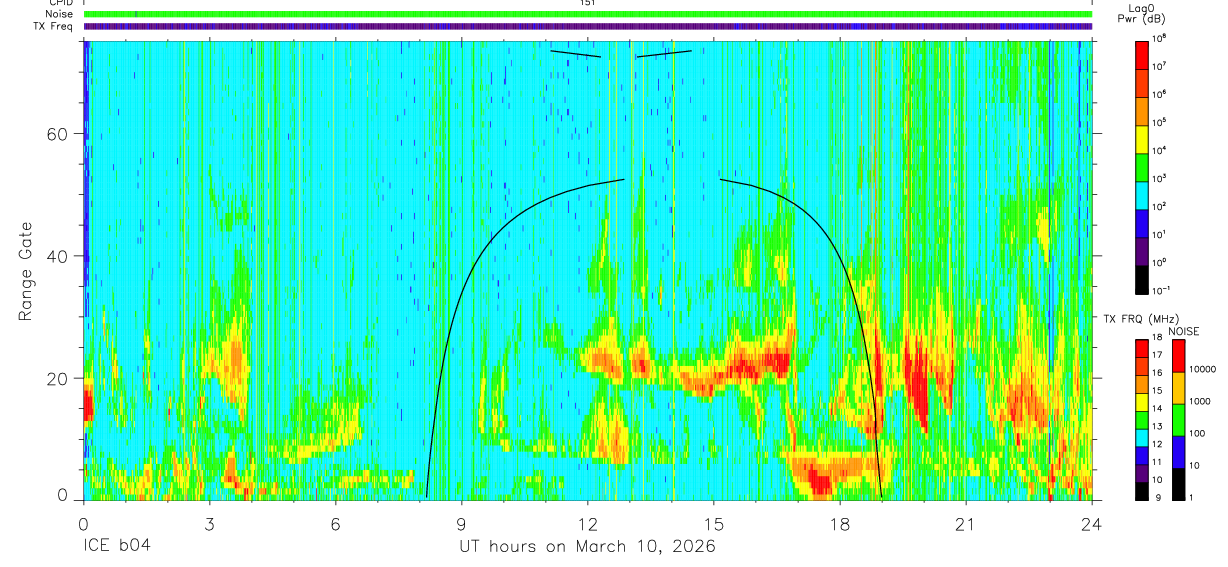Select the green segment of NOISE colorbar
This screenshot has height=567, width=1228.
(x=1177, y=419)
